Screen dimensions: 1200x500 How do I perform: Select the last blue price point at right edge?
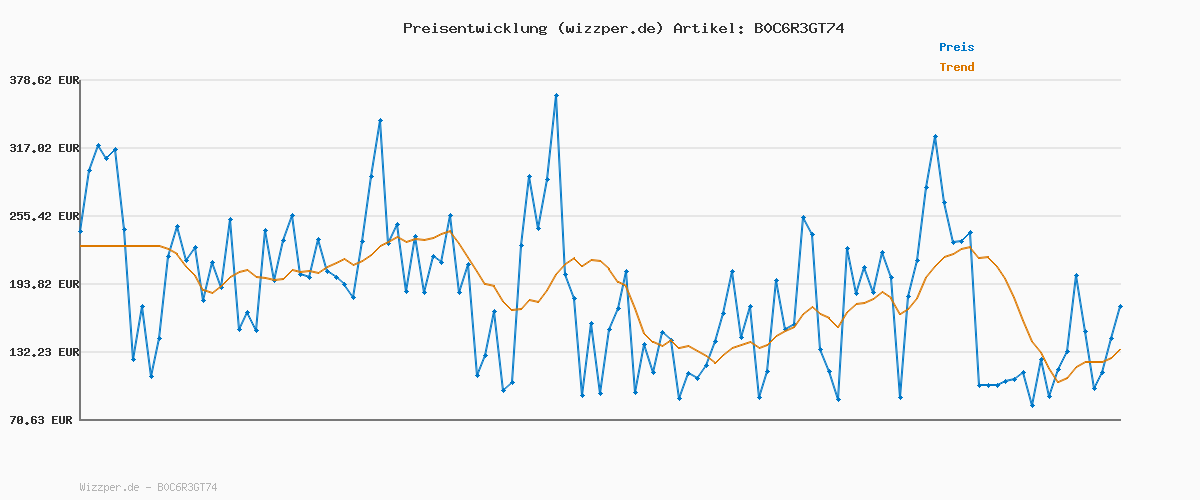[x=1120, y=306]
